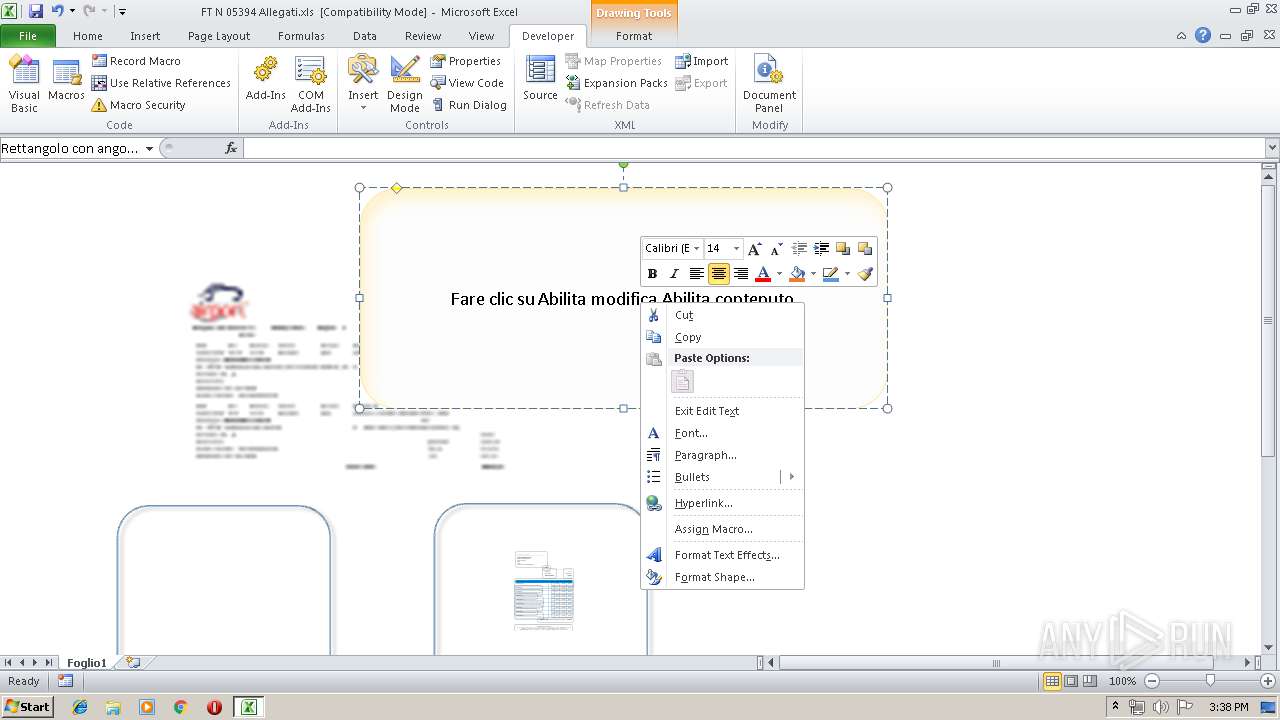Open Internet Explorer from the taskbar
The width and height of the screenshot is (1280, 720).
(80, 707)
